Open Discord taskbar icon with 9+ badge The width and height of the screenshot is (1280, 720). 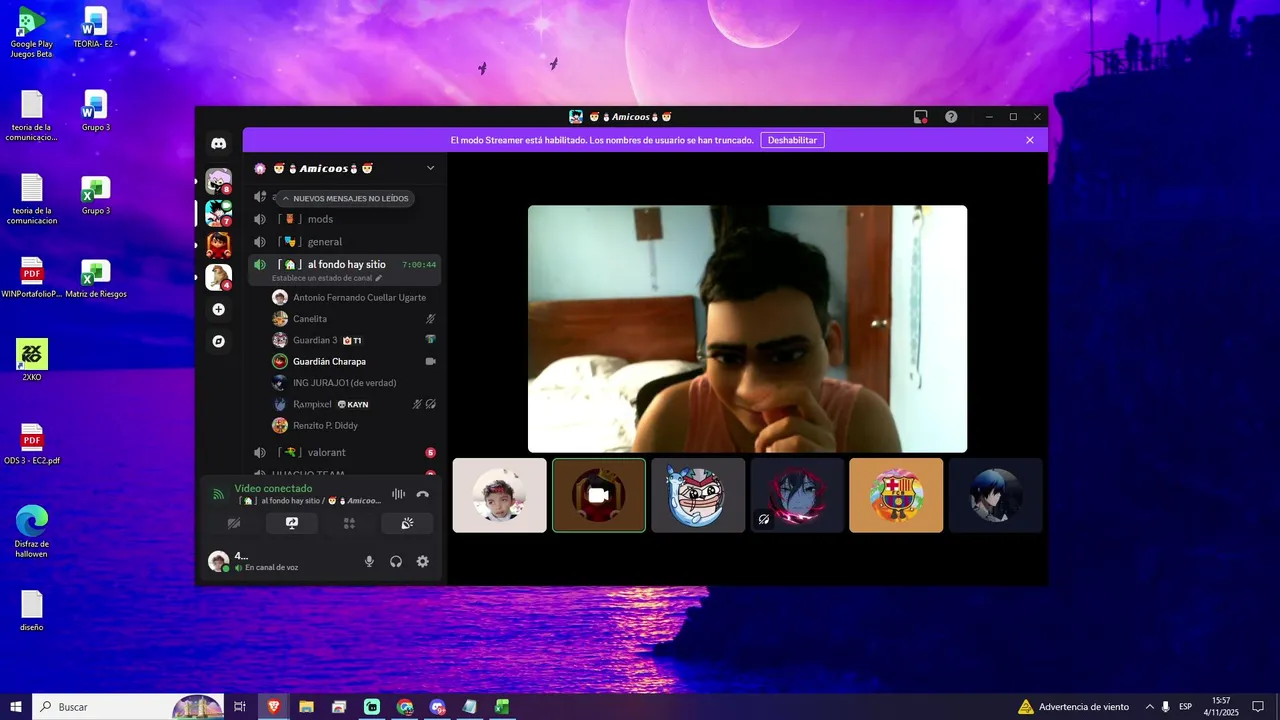pyautogui.click(x=437, y=707)
